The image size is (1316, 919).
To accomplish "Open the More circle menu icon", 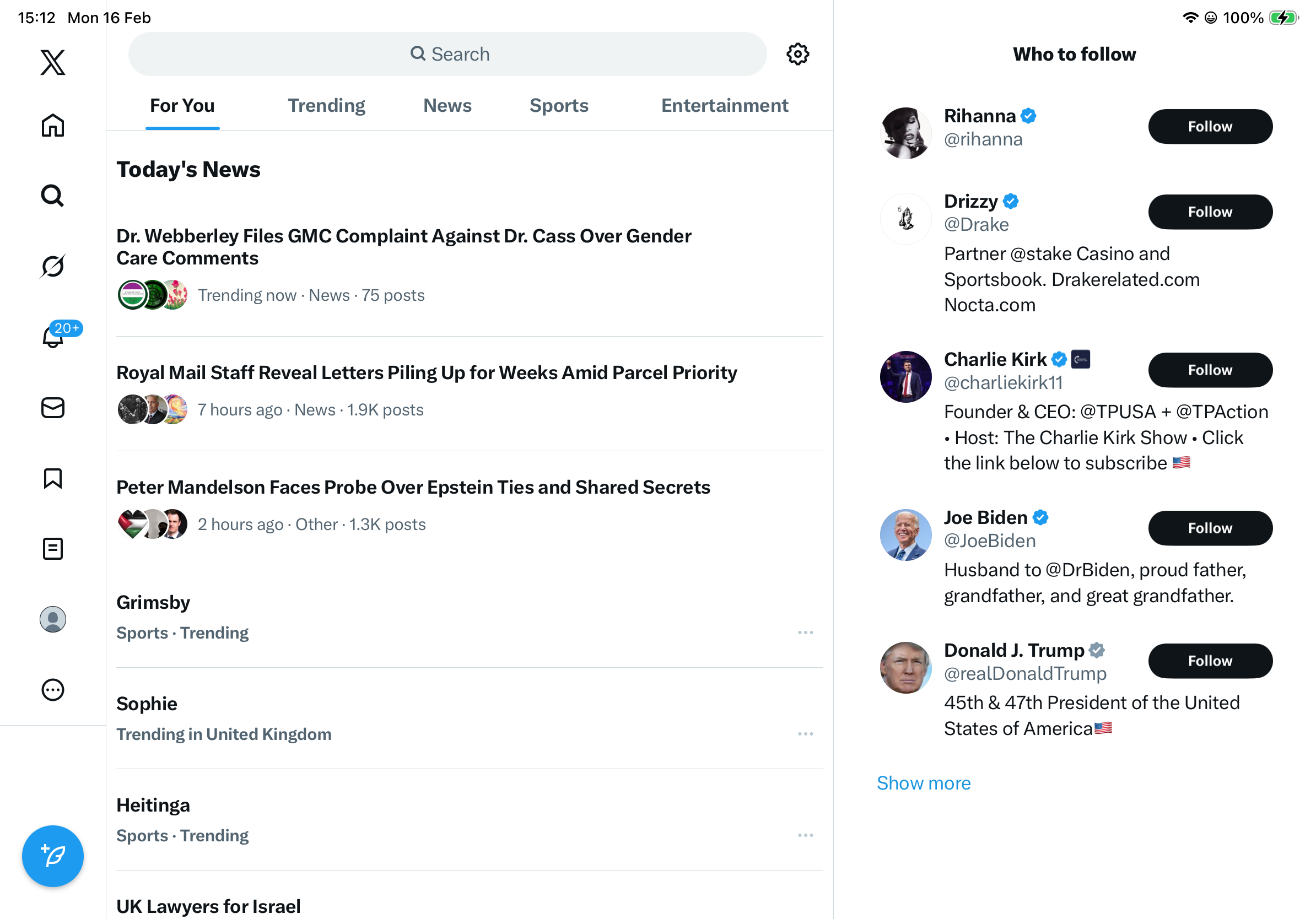I will click(x=53, y=690).
